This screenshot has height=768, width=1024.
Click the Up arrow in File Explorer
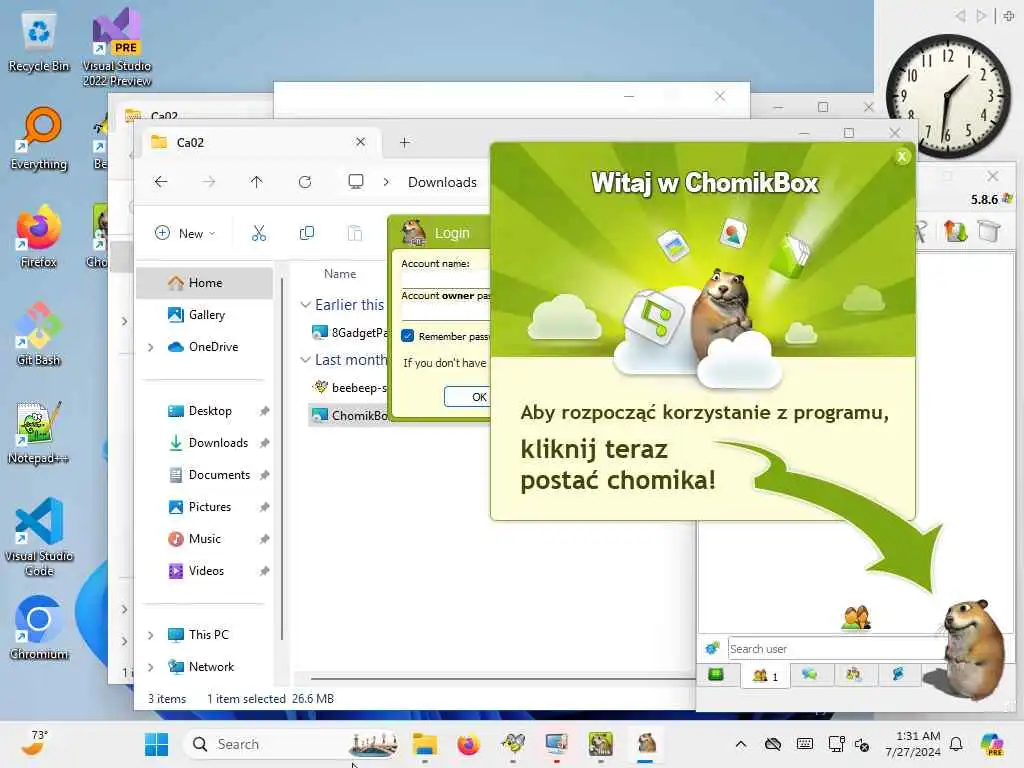[257, 182]
